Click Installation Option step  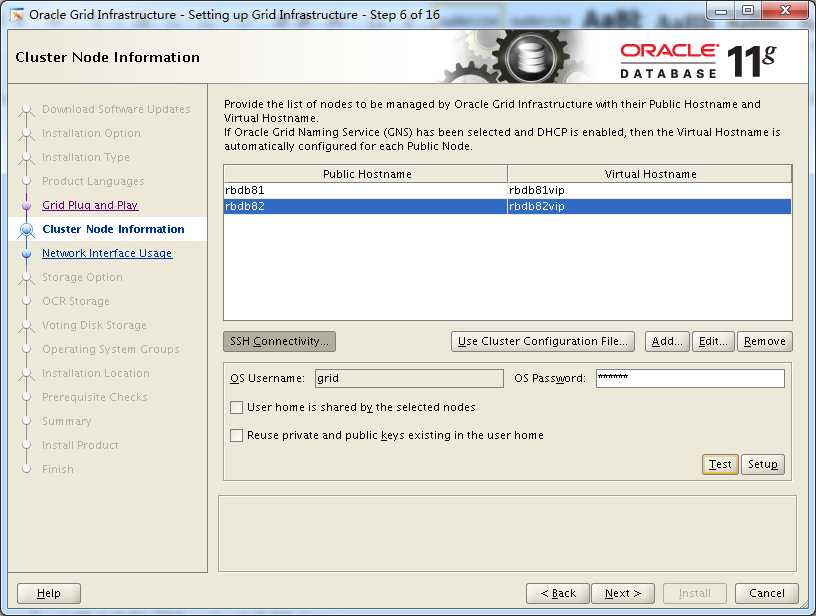point(91,133)
